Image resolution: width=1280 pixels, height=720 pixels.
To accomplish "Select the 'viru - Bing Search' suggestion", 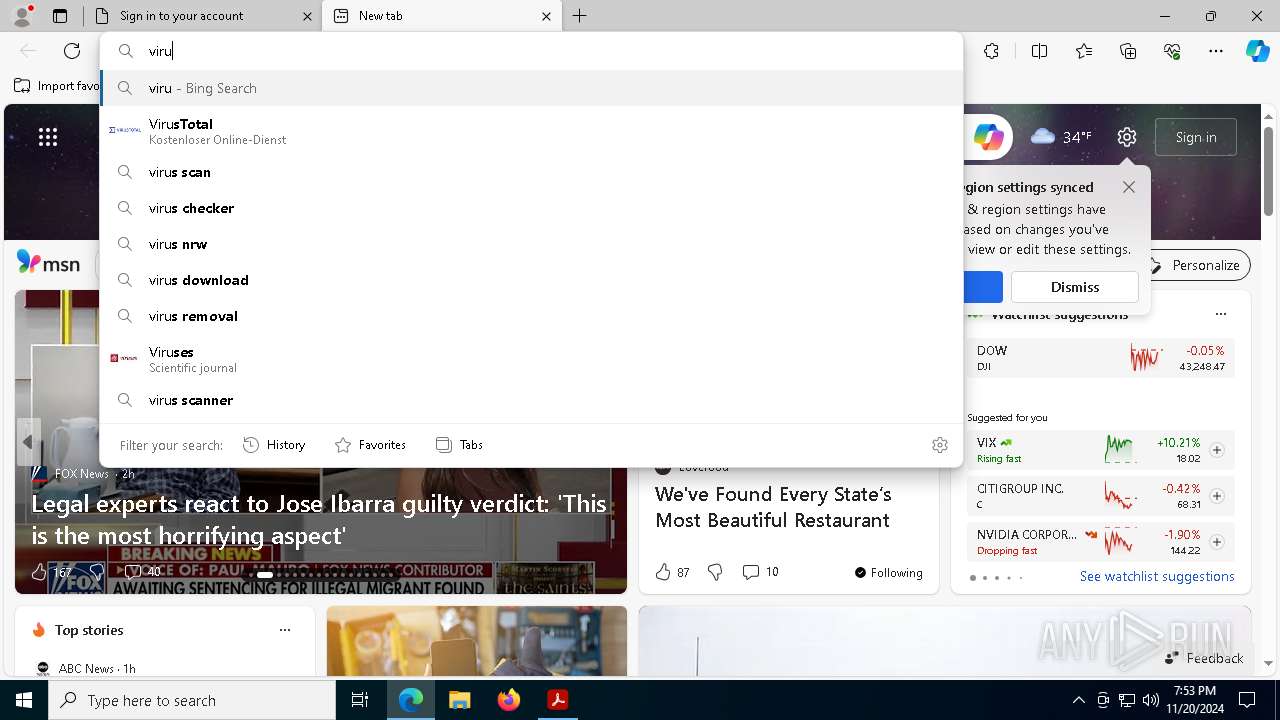I will click(531, 88).
